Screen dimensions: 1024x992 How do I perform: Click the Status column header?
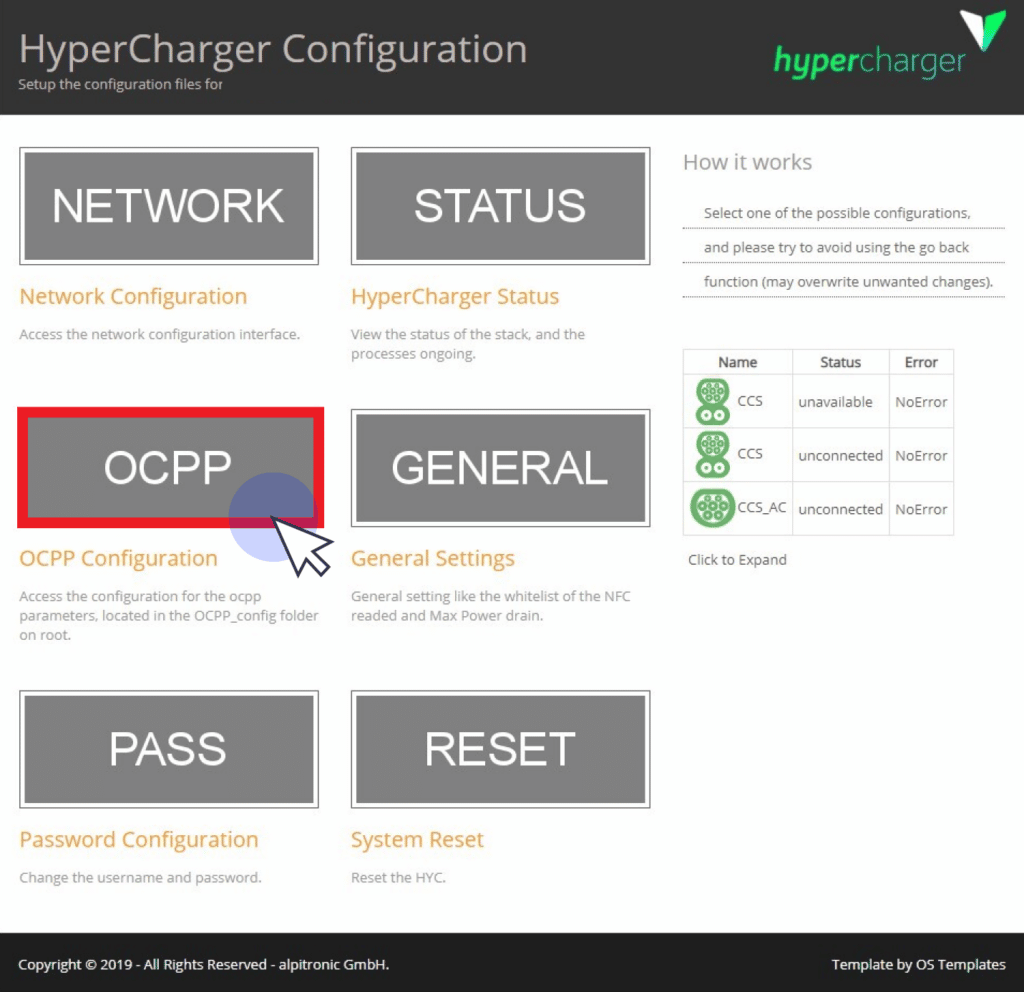(840, 362)
